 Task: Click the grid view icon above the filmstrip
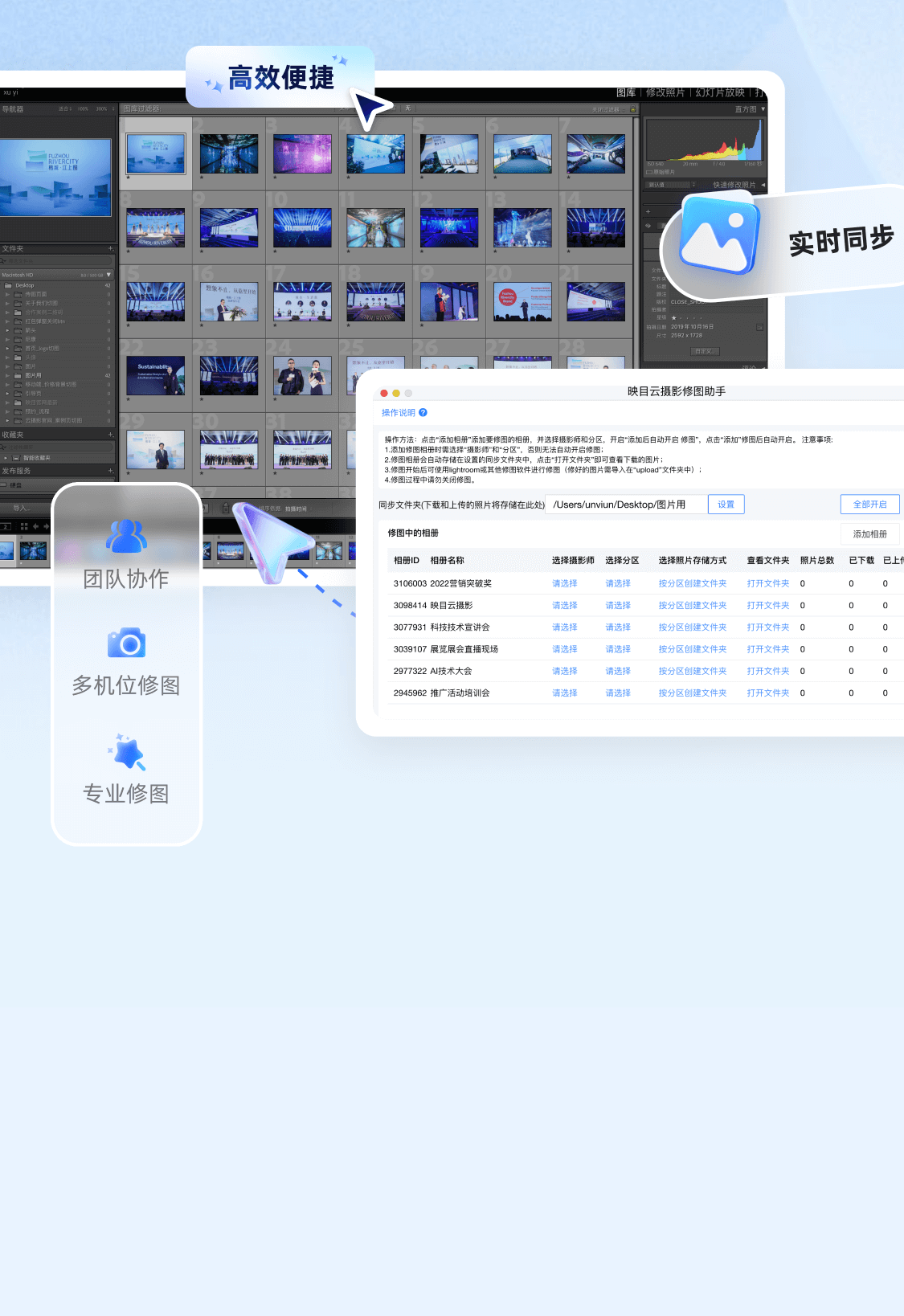point(24,526)
